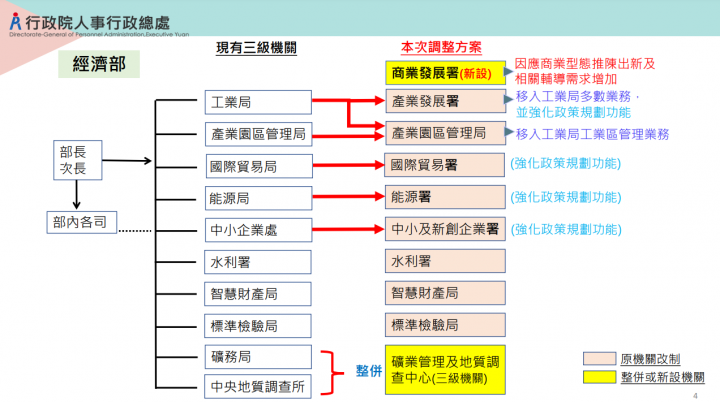Click (強化政策規劃功能) beside 中小及新創企業署

(566, 229)
